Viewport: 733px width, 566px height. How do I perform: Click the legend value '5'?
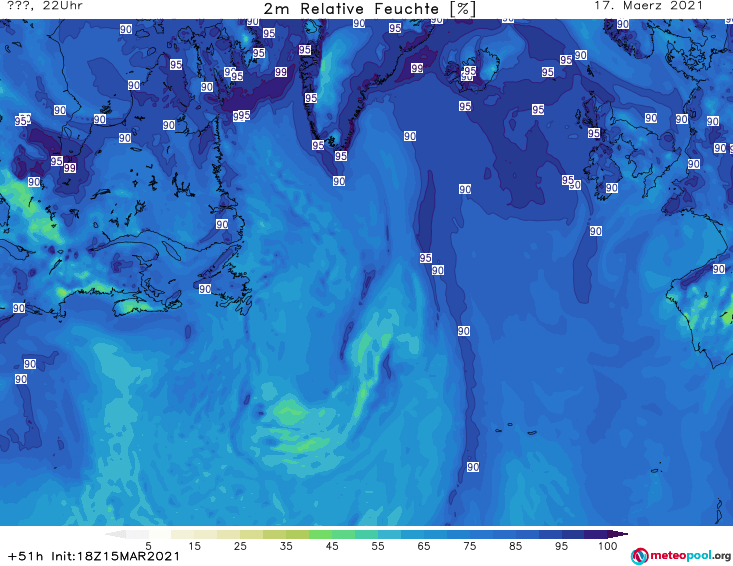click(148, 546)
